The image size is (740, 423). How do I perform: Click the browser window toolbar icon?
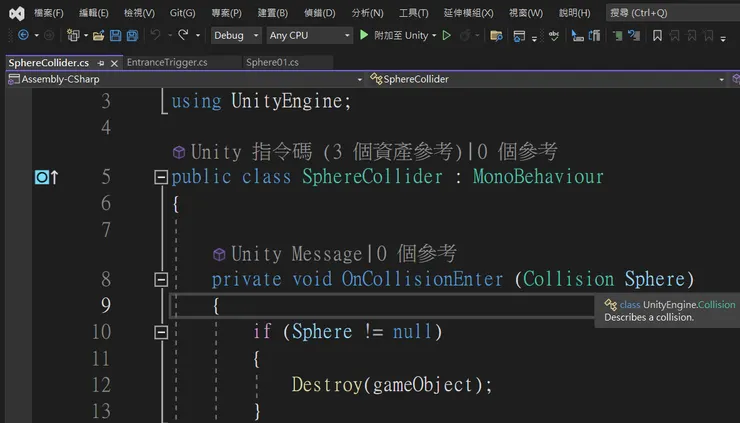pos(519,36)
